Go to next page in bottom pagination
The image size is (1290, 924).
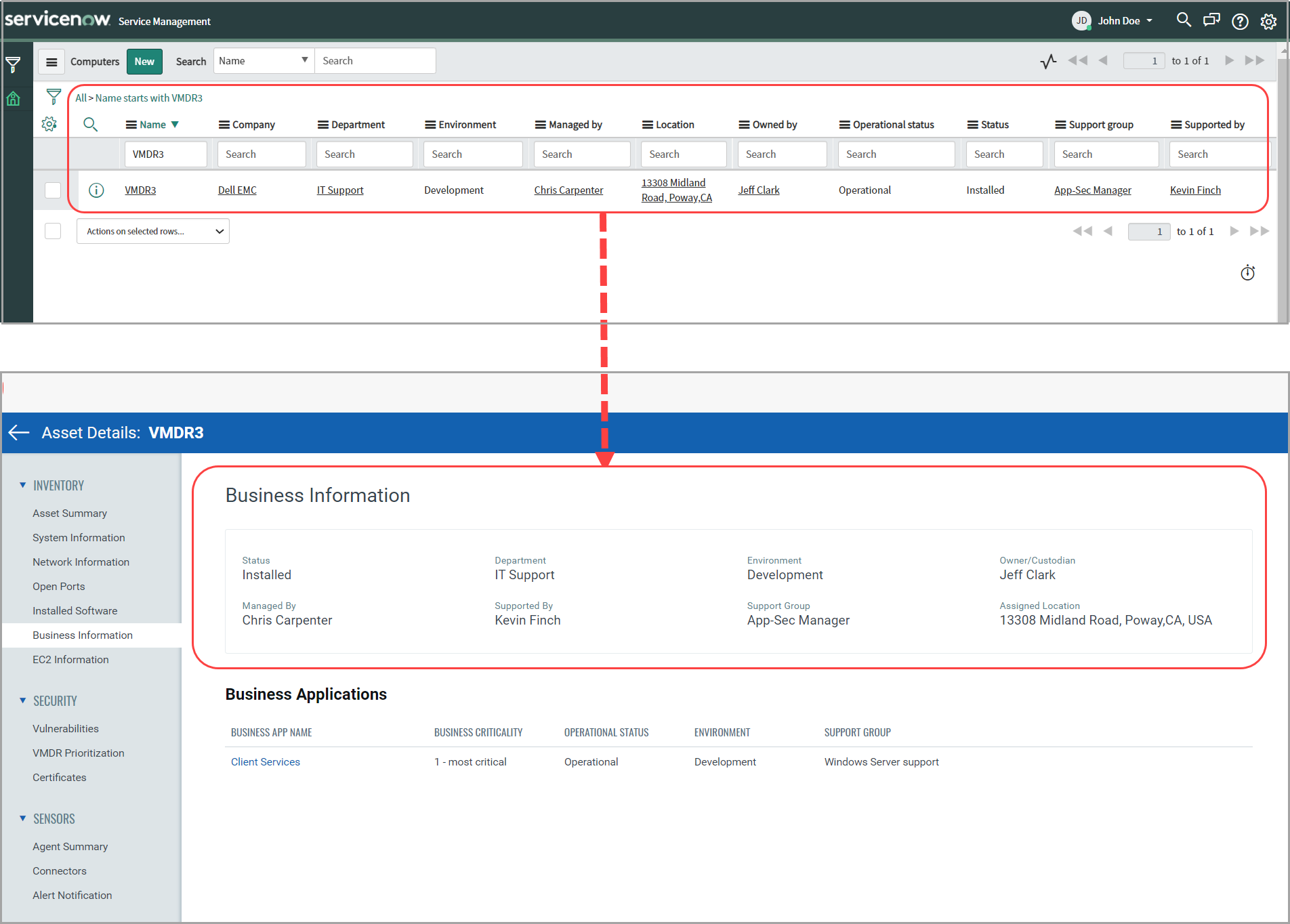coord(1234,231)
